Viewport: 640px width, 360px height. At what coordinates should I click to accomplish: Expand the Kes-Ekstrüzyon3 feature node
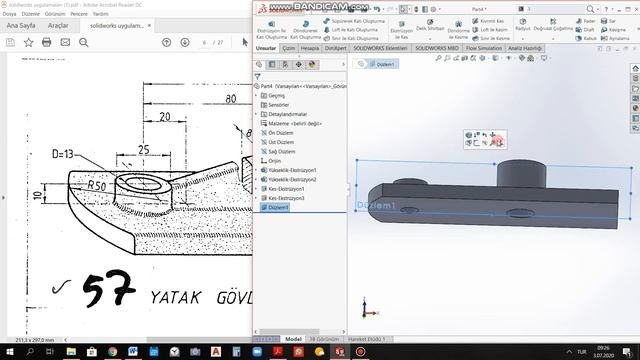tap(257, 198)
